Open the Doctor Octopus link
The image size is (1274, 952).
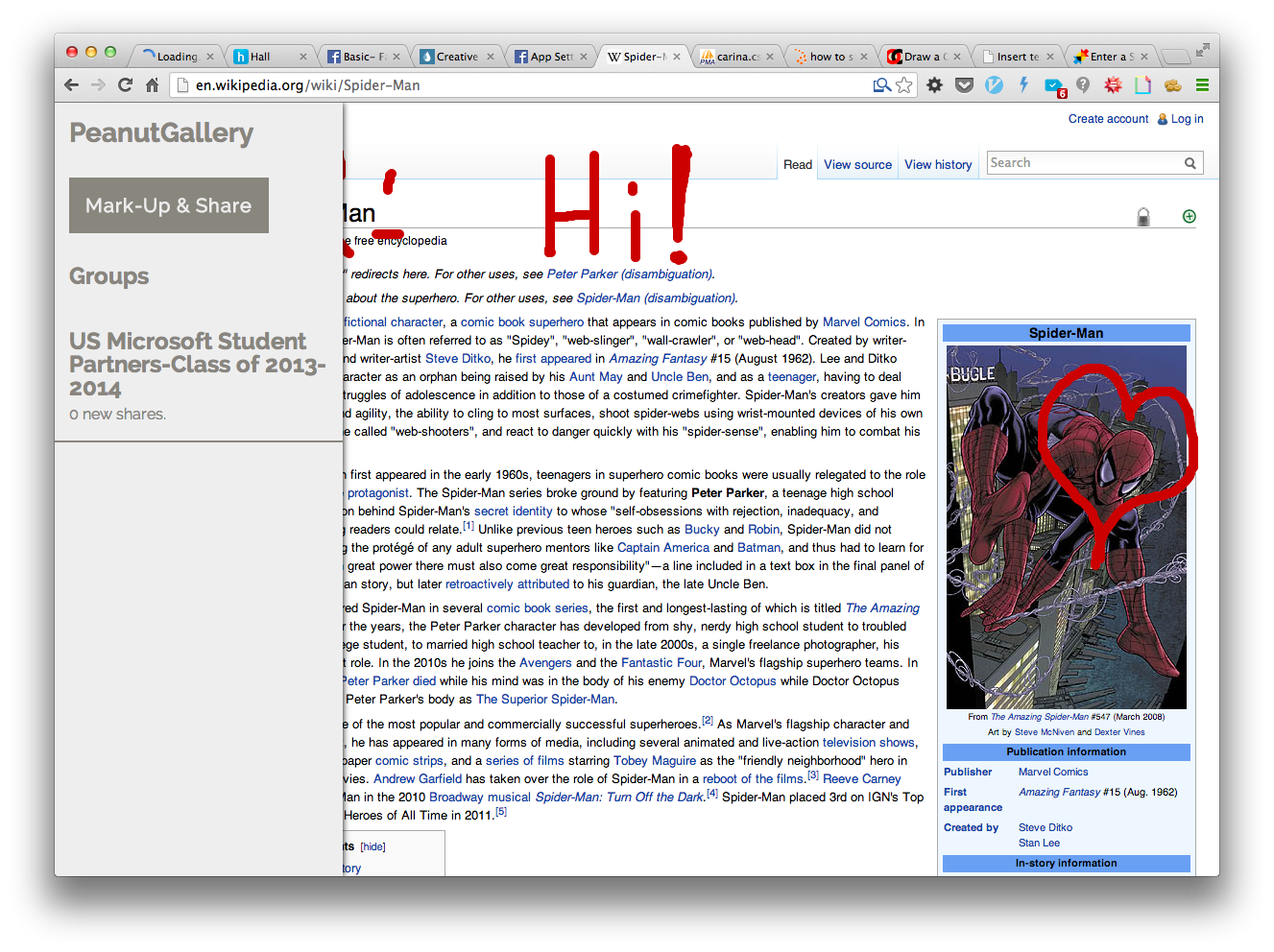coord(733,681)
